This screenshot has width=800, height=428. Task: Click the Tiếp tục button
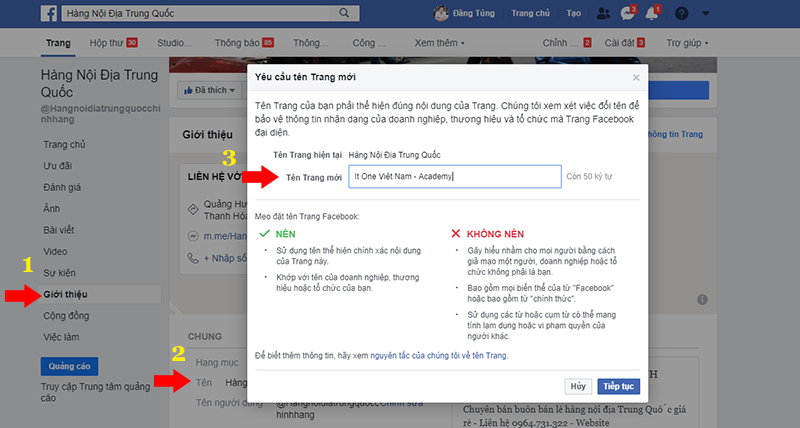618,386
